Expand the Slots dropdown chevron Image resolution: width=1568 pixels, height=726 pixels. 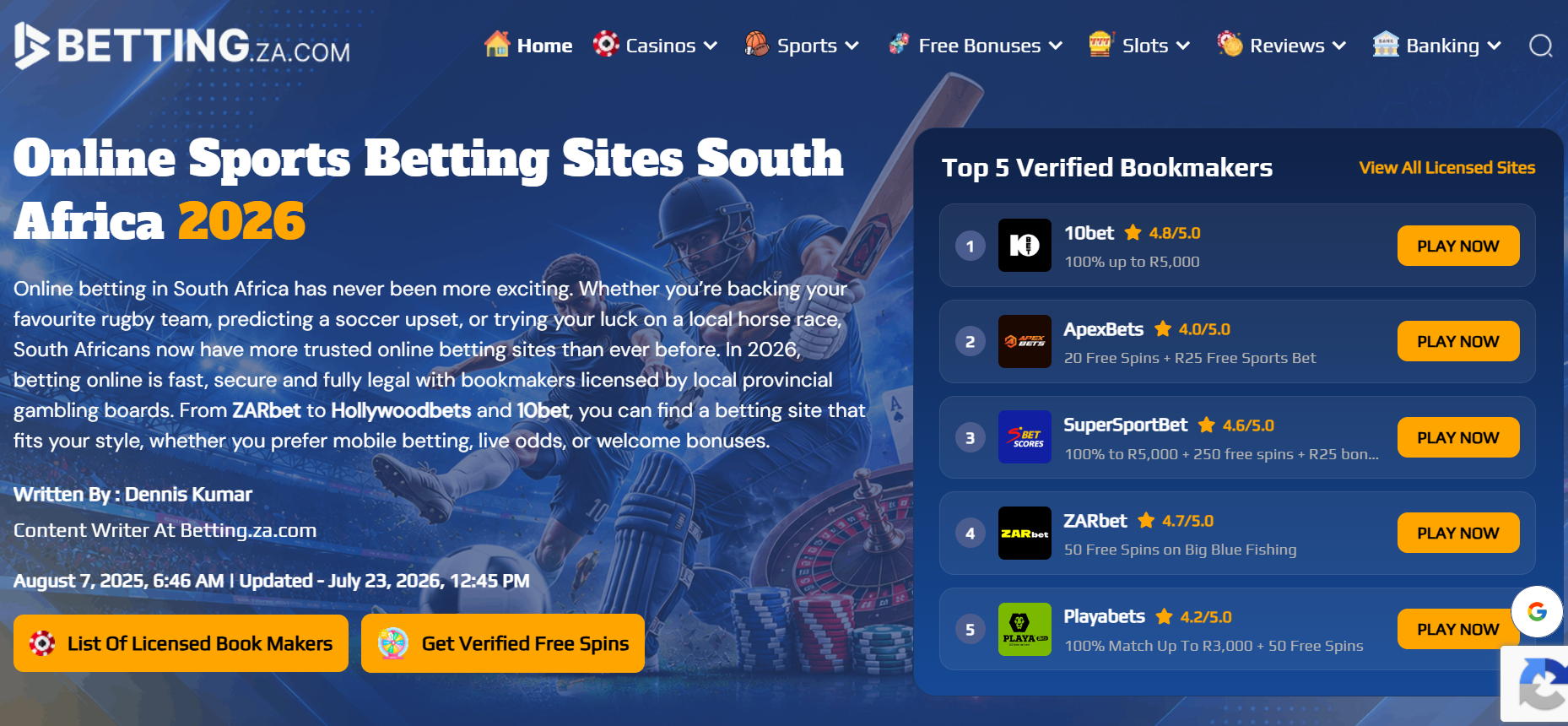[x=1183, y=46]
